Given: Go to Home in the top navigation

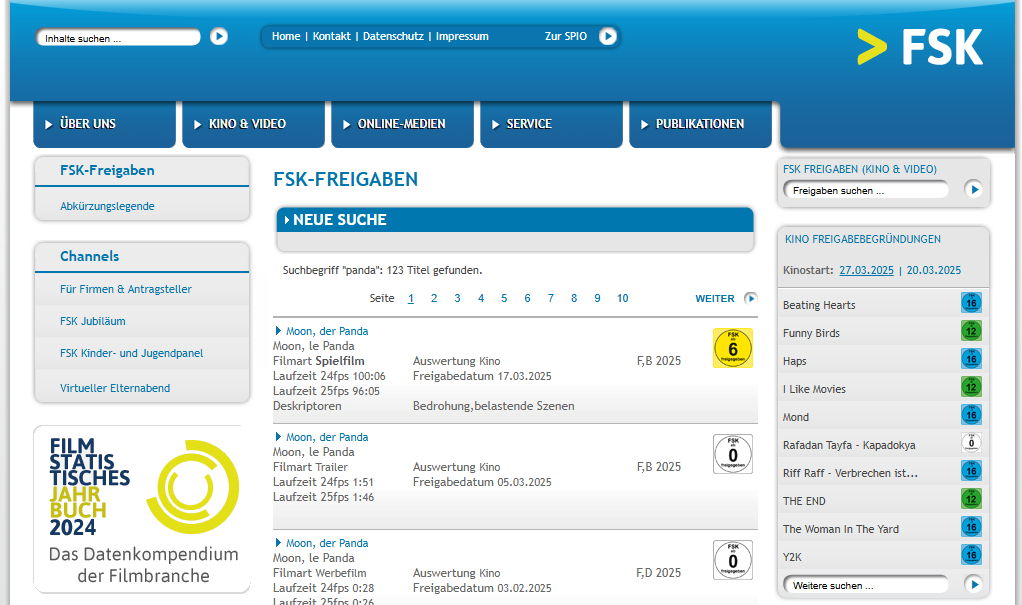Looking at the screenshot, I should tap(286, 37).
